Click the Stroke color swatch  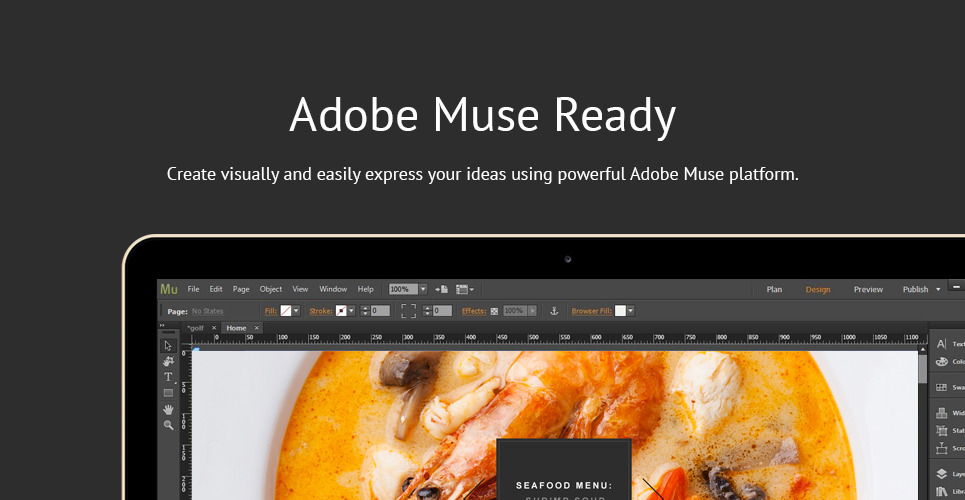(x=341, y=311)
